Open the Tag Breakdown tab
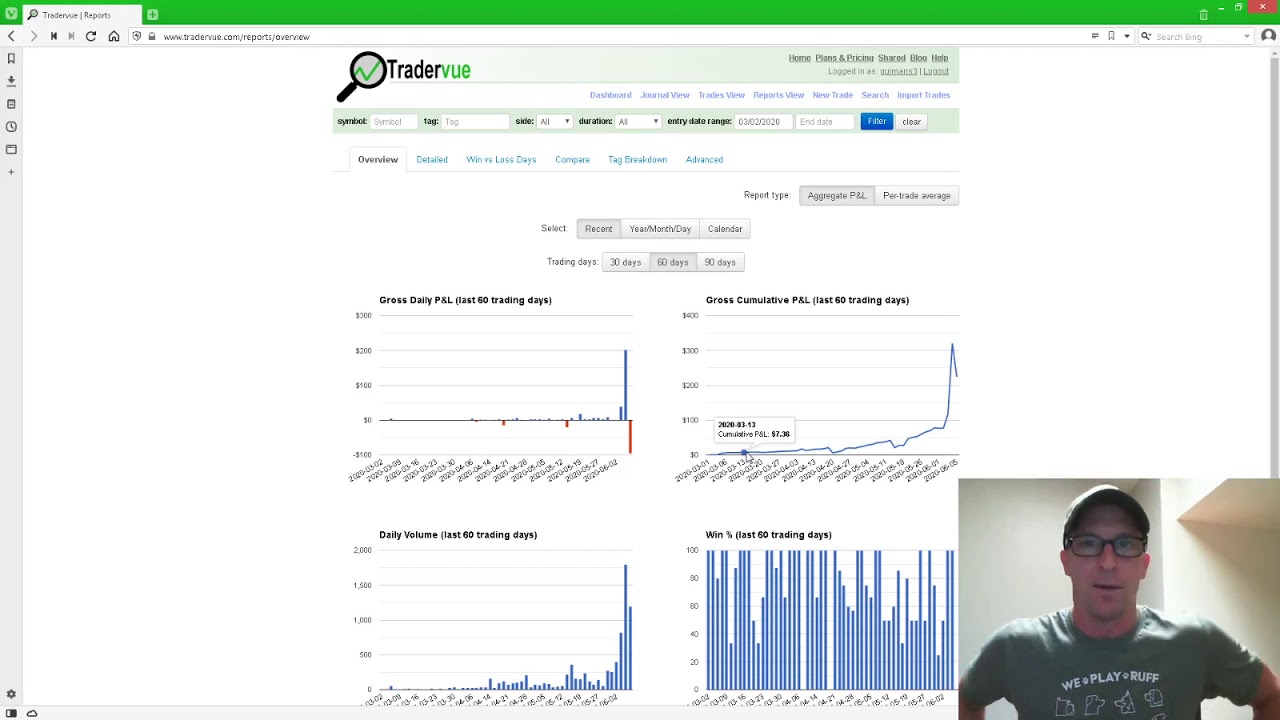 coord(637,160)
